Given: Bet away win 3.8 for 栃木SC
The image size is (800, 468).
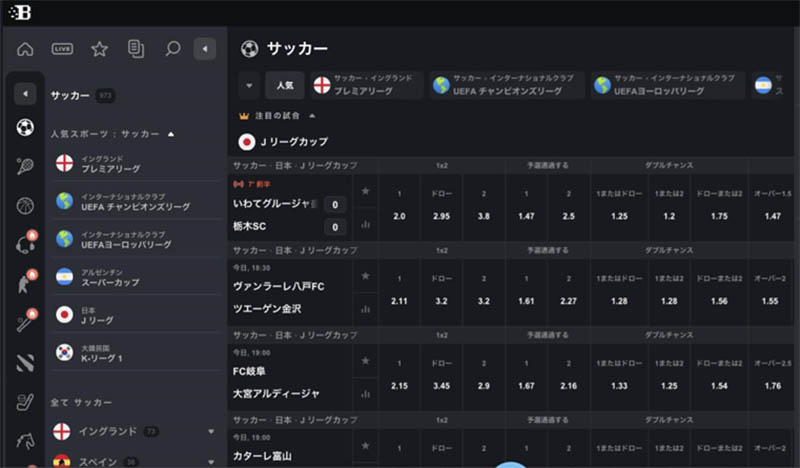Looking at the screenshot, I should [484, 208].
